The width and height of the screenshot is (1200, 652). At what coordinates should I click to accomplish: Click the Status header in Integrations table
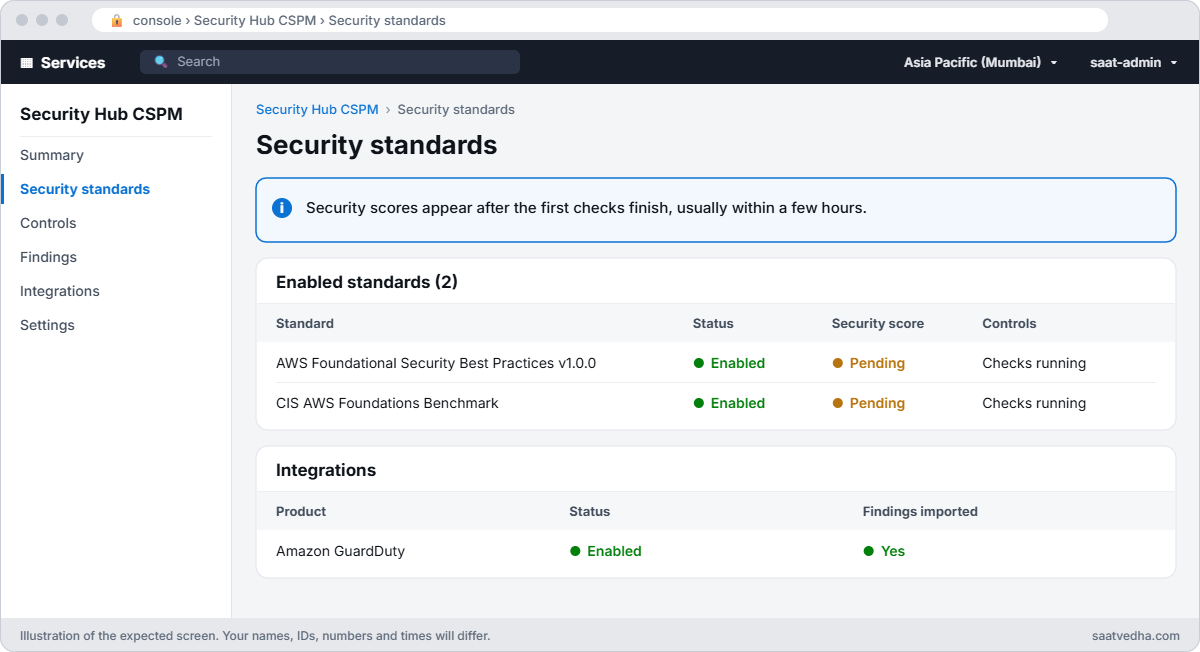pyautogui.click(x=590, y=511)
